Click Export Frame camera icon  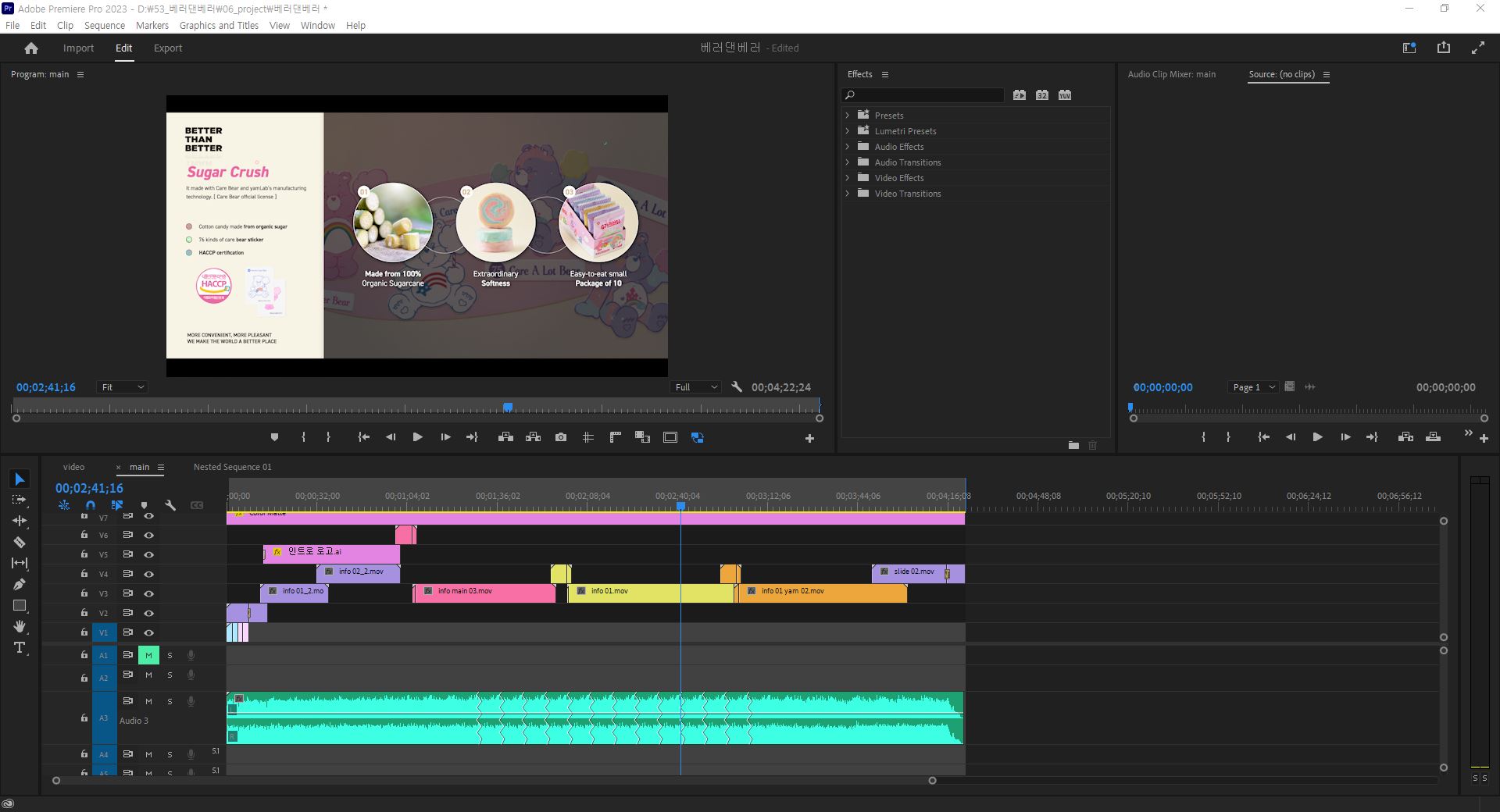tap(561, 437)
